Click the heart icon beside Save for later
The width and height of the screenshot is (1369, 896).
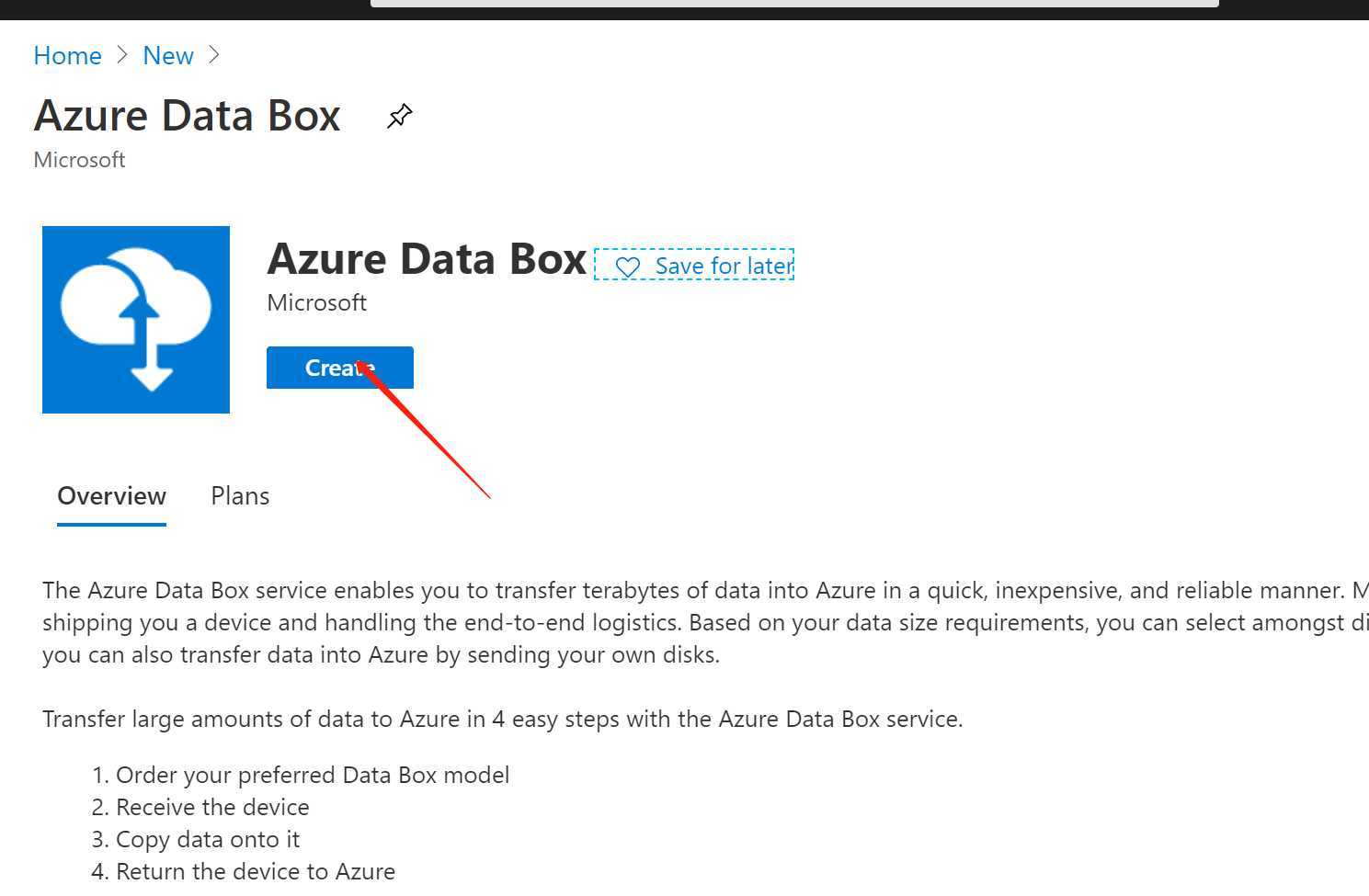point(627,267)
